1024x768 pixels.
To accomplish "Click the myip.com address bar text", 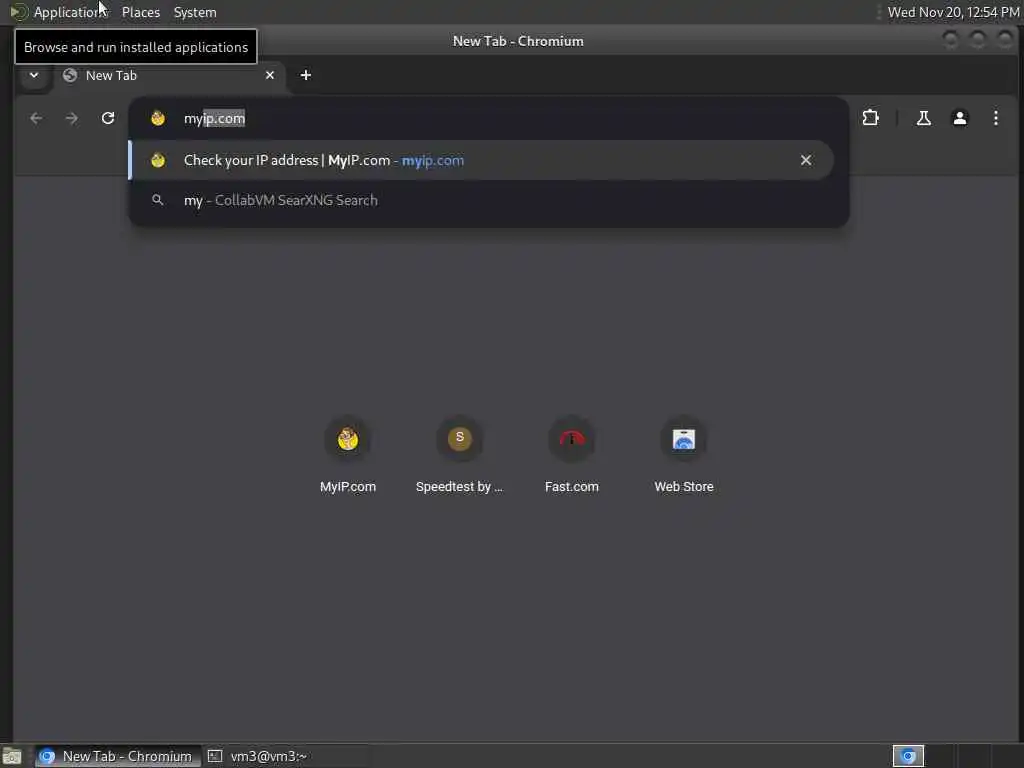I will (214, 118).
